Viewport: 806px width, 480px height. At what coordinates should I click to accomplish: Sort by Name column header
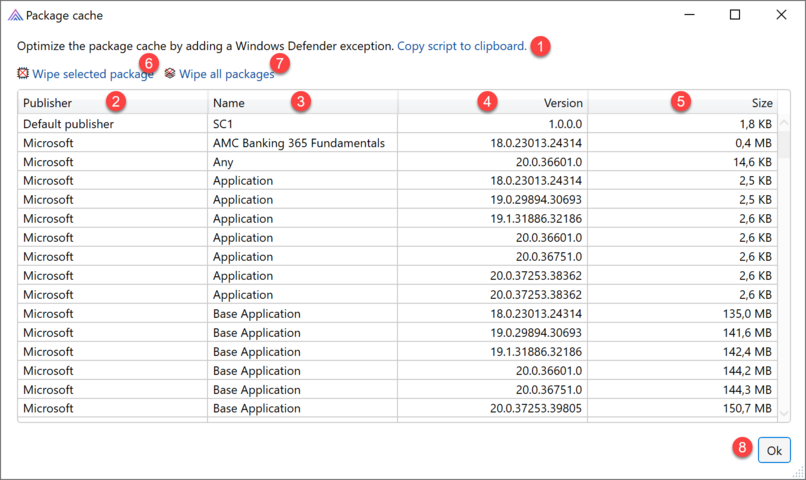point(303,103)
